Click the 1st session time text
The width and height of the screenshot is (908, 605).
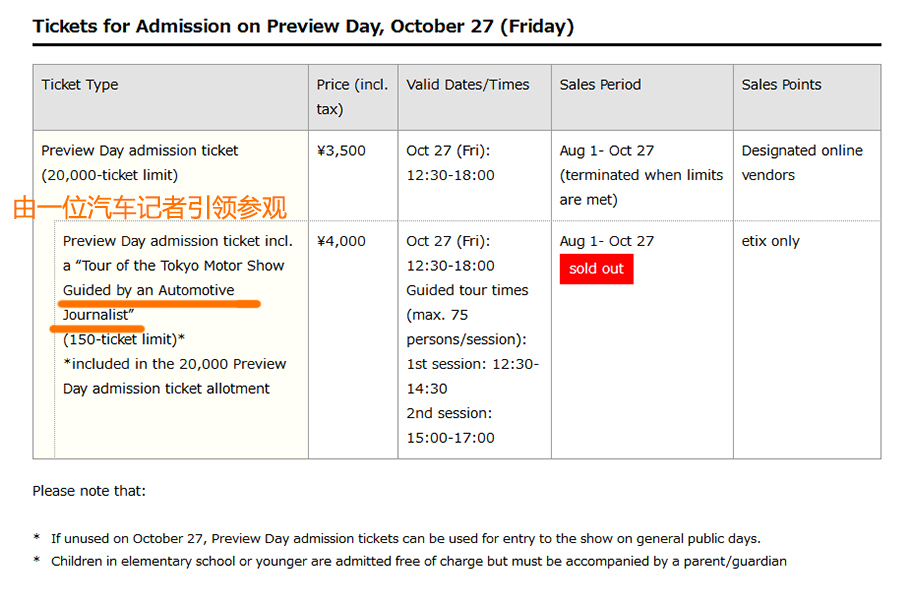click(x=473, y=376)
